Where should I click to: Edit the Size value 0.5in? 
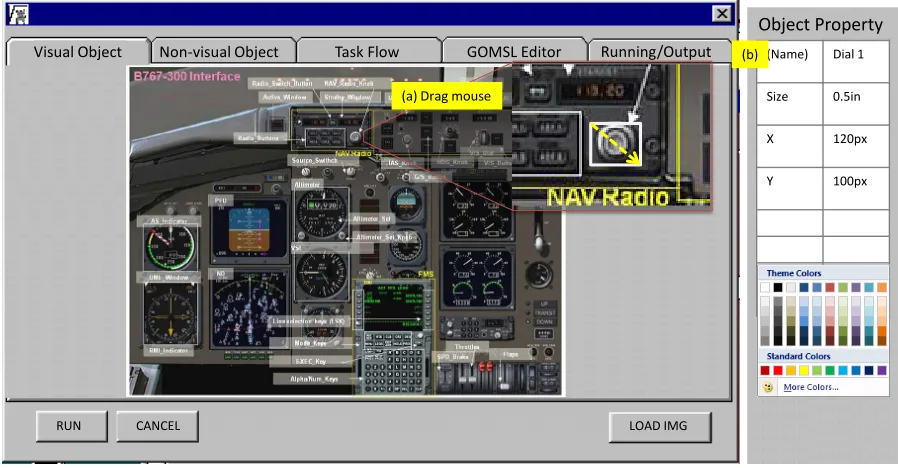pos(856,103)
